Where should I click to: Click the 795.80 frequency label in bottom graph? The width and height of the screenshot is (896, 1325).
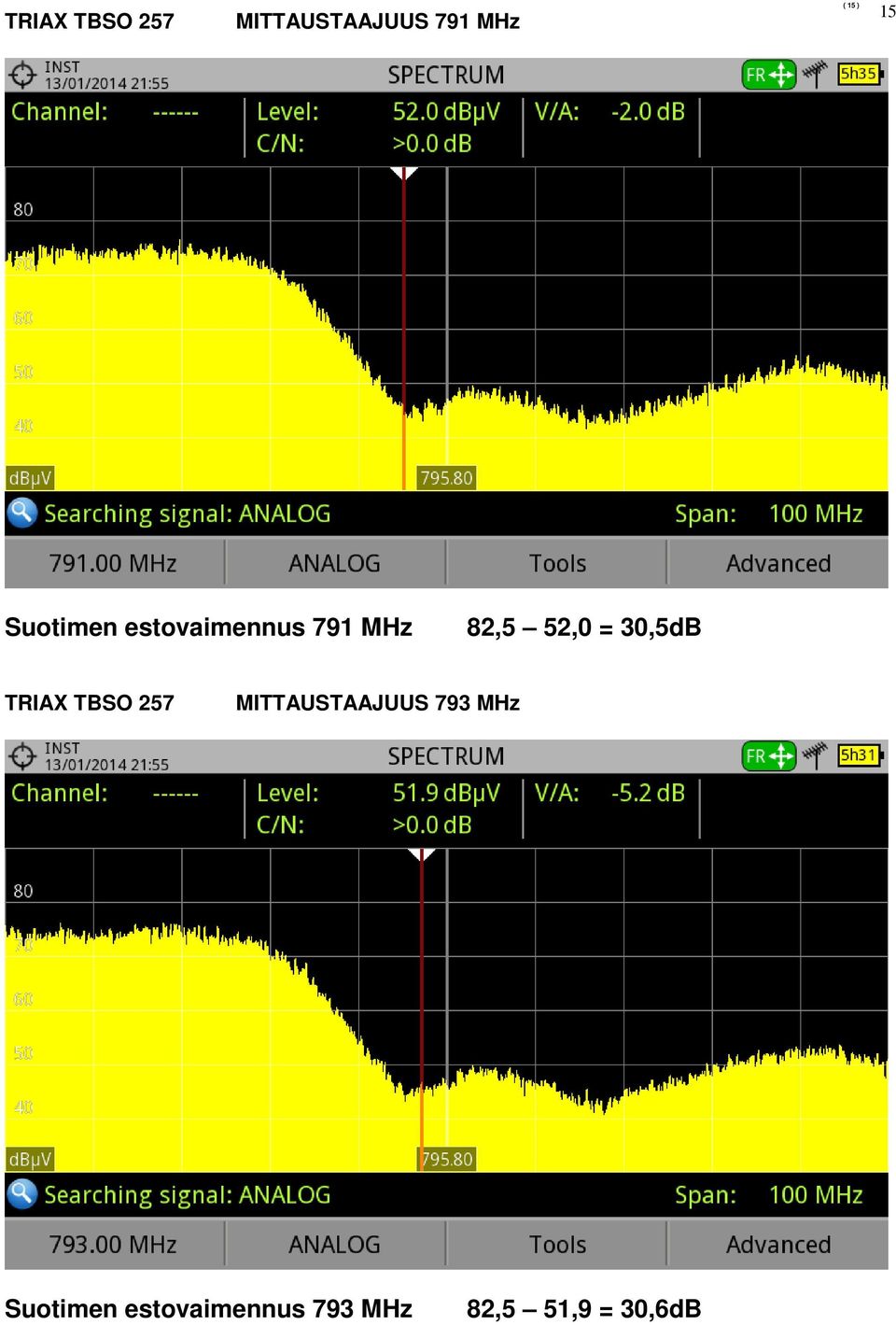click(446, 1159)
